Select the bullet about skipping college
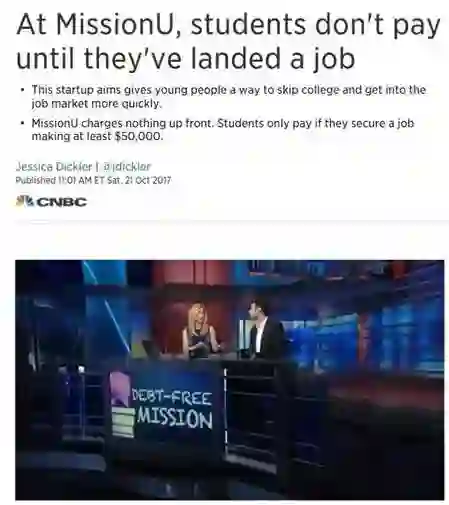 tap(229, 97)
